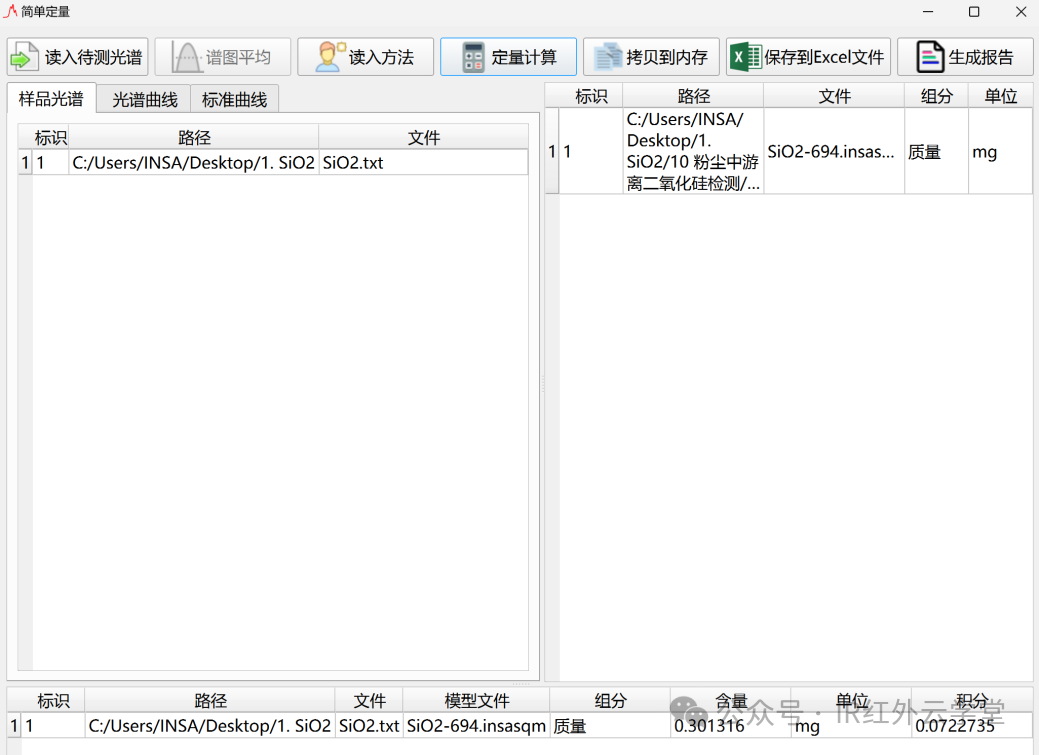The width and height of the screenshot is (1039, 755).
Task: Select SiO2-694.insas... file cell in method table
Action: point(834,151)
